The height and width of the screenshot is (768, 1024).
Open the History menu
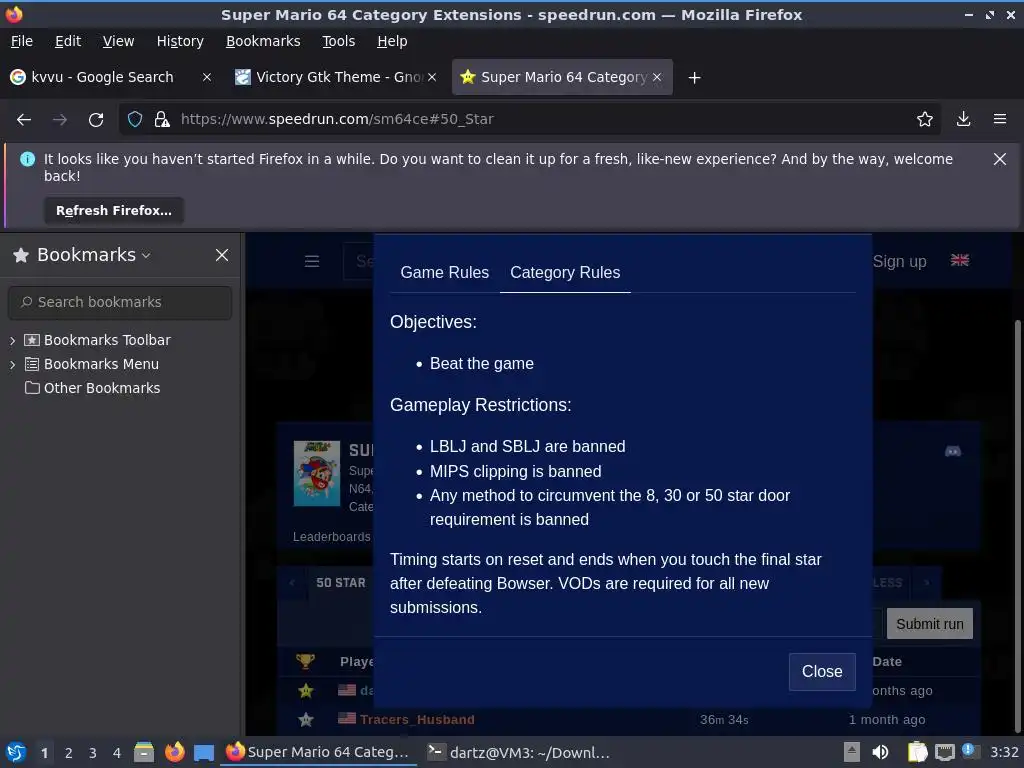180,41
